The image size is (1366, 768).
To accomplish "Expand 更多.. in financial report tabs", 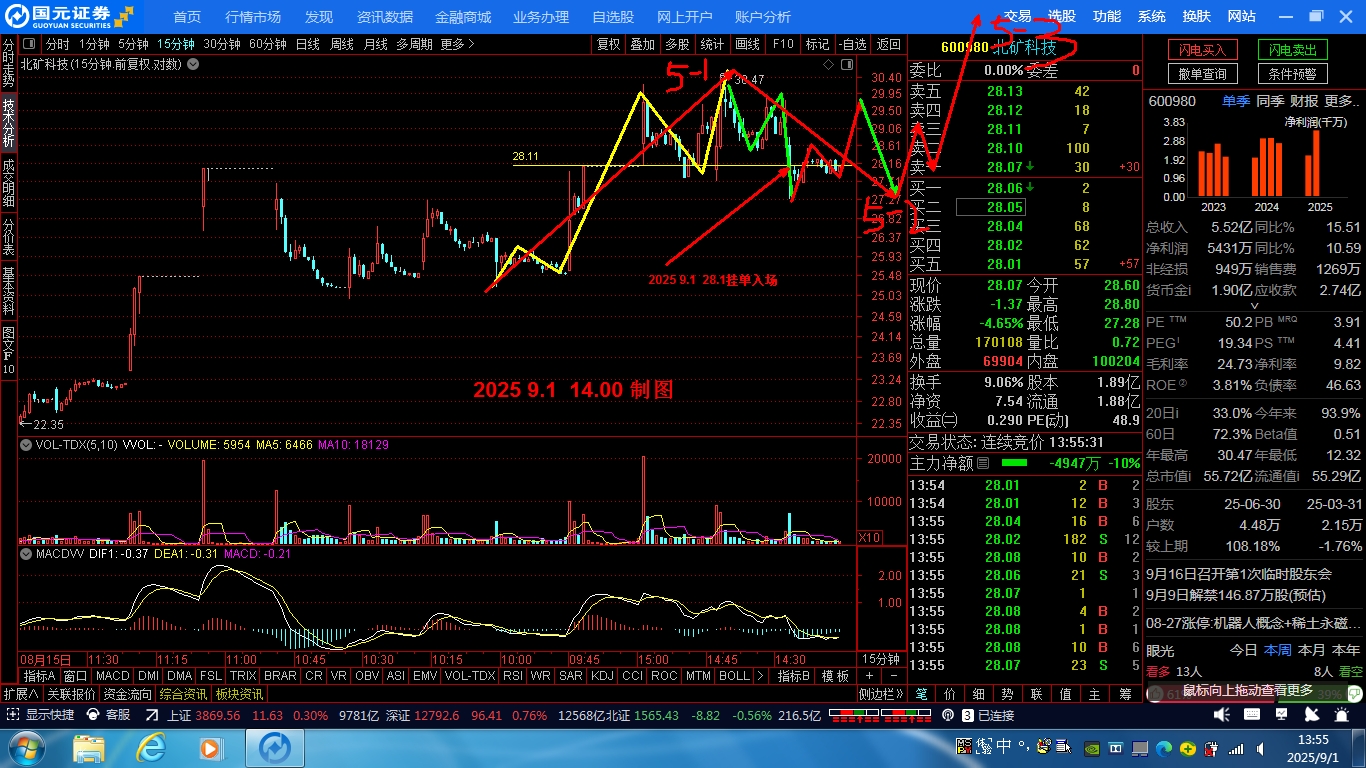I will [x=1340, y=101].
